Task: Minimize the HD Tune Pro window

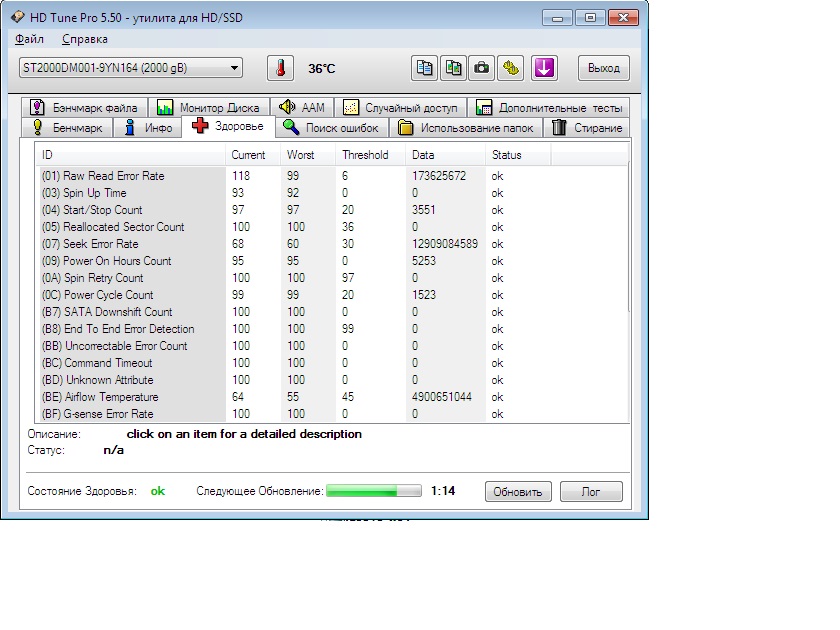Action: pyautogui.click(x=558, y=18)
